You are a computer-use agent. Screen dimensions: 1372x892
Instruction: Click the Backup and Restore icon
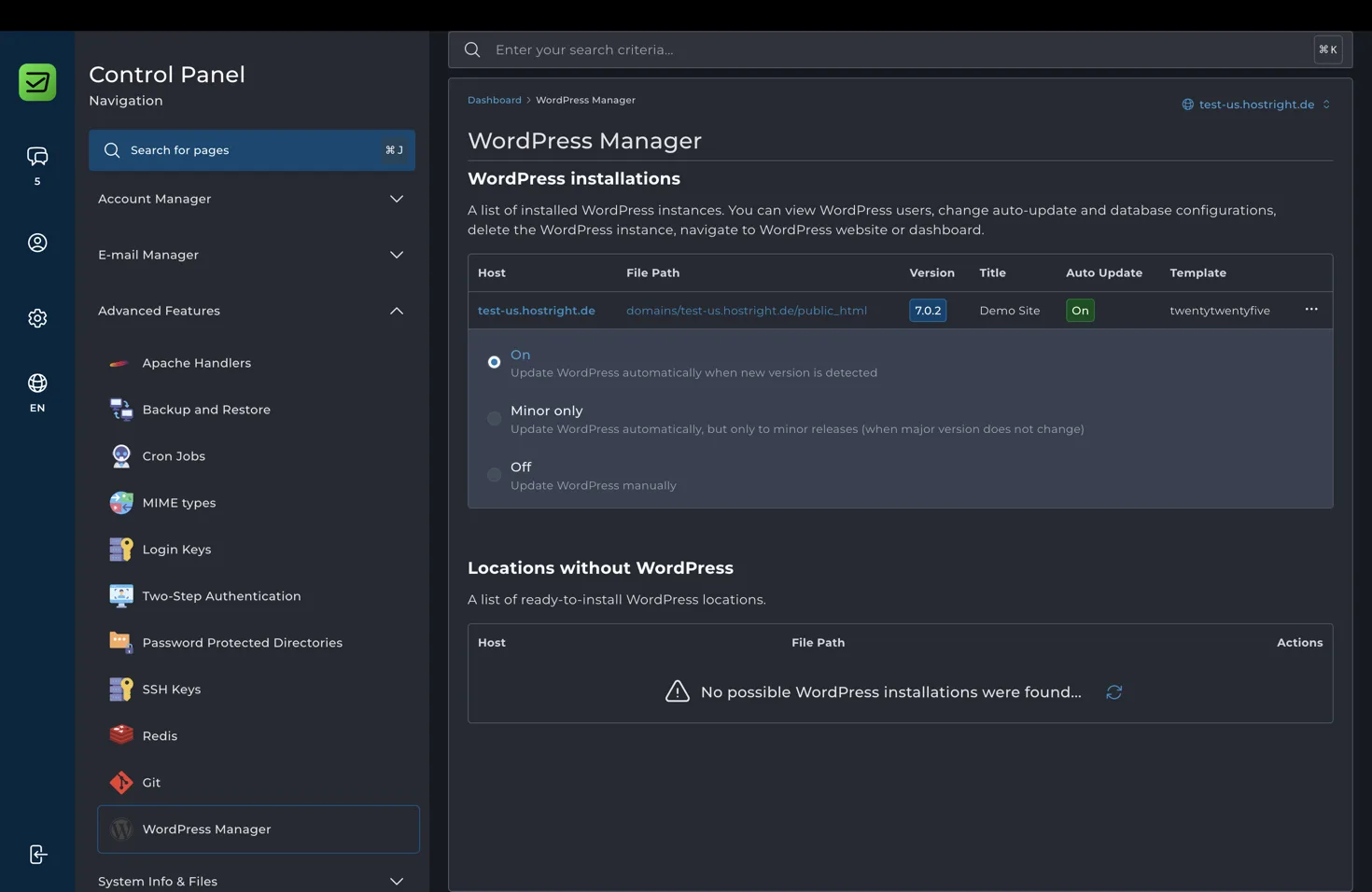tap(120, 410)
